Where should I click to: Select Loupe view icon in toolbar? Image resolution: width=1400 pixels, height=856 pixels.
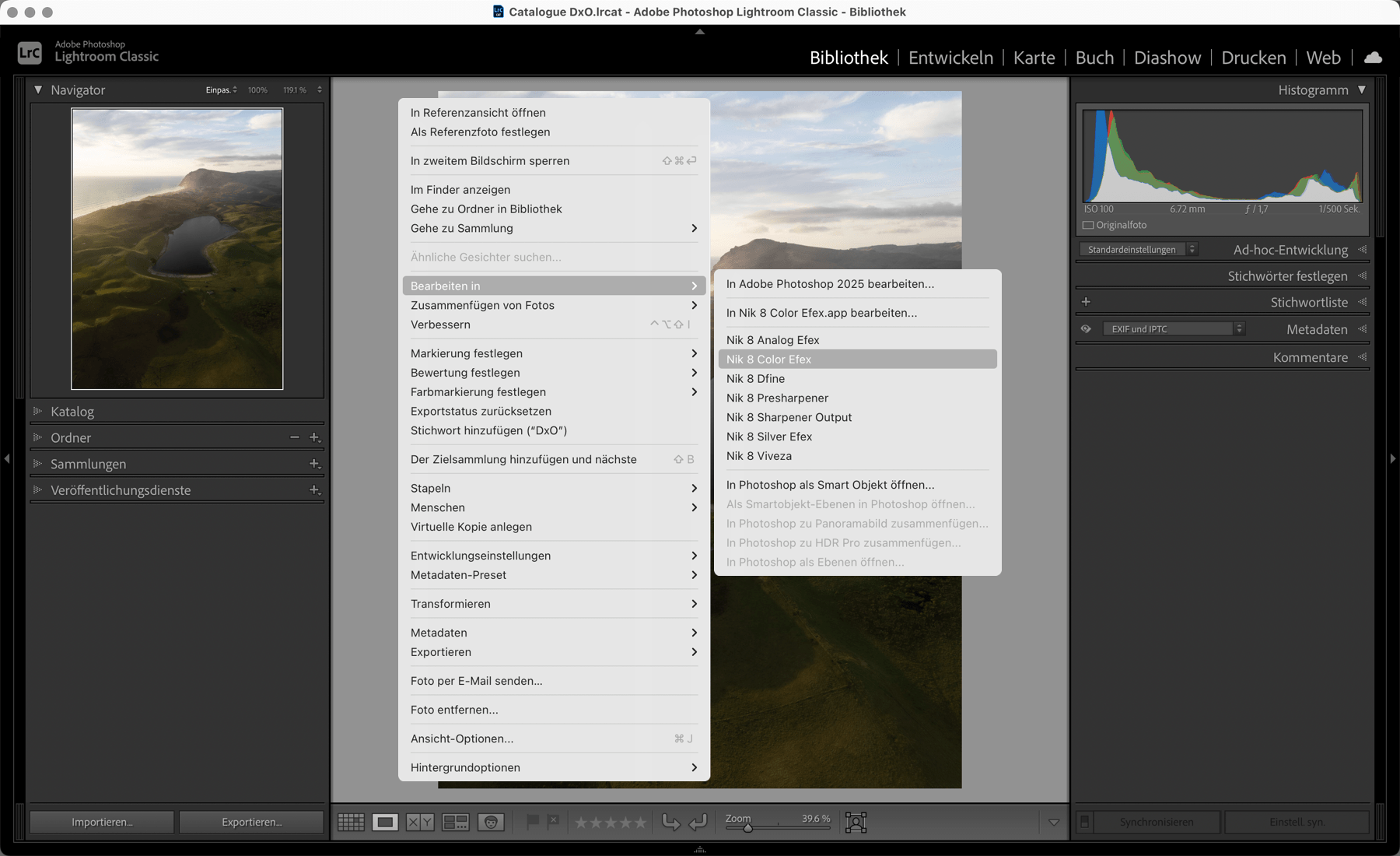pos(385,822)
